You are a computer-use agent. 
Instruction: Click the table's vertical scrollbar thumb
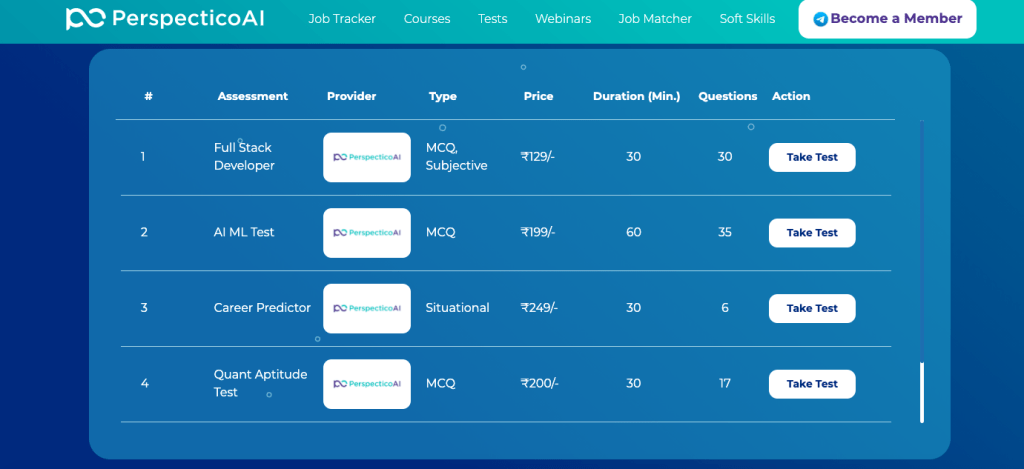click(x=922, y=393)
